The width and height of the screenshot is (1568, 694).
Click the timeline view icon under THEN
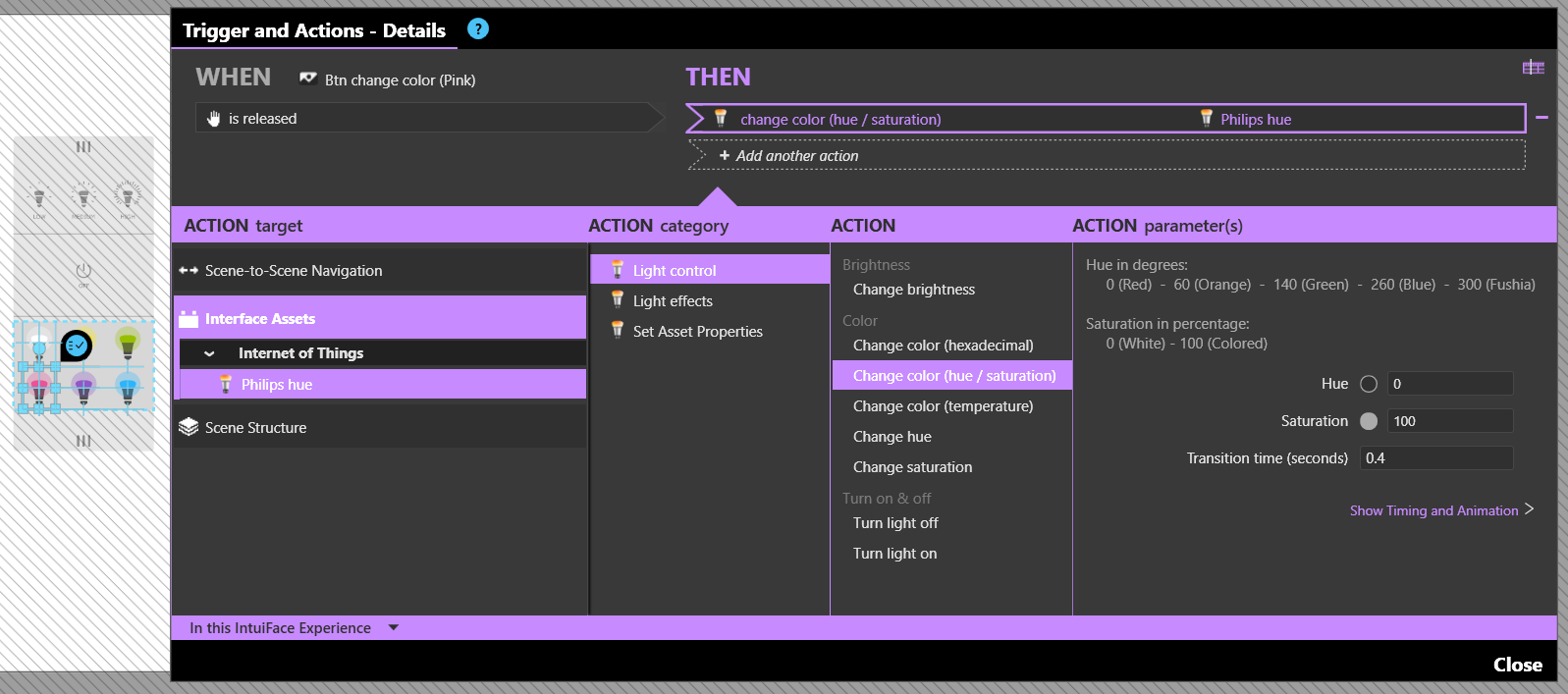click(x=1533, y=68)
